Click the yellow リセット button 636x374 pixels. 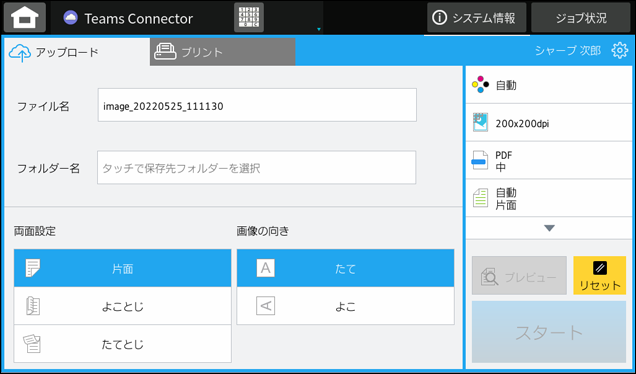tap(599, 275)
